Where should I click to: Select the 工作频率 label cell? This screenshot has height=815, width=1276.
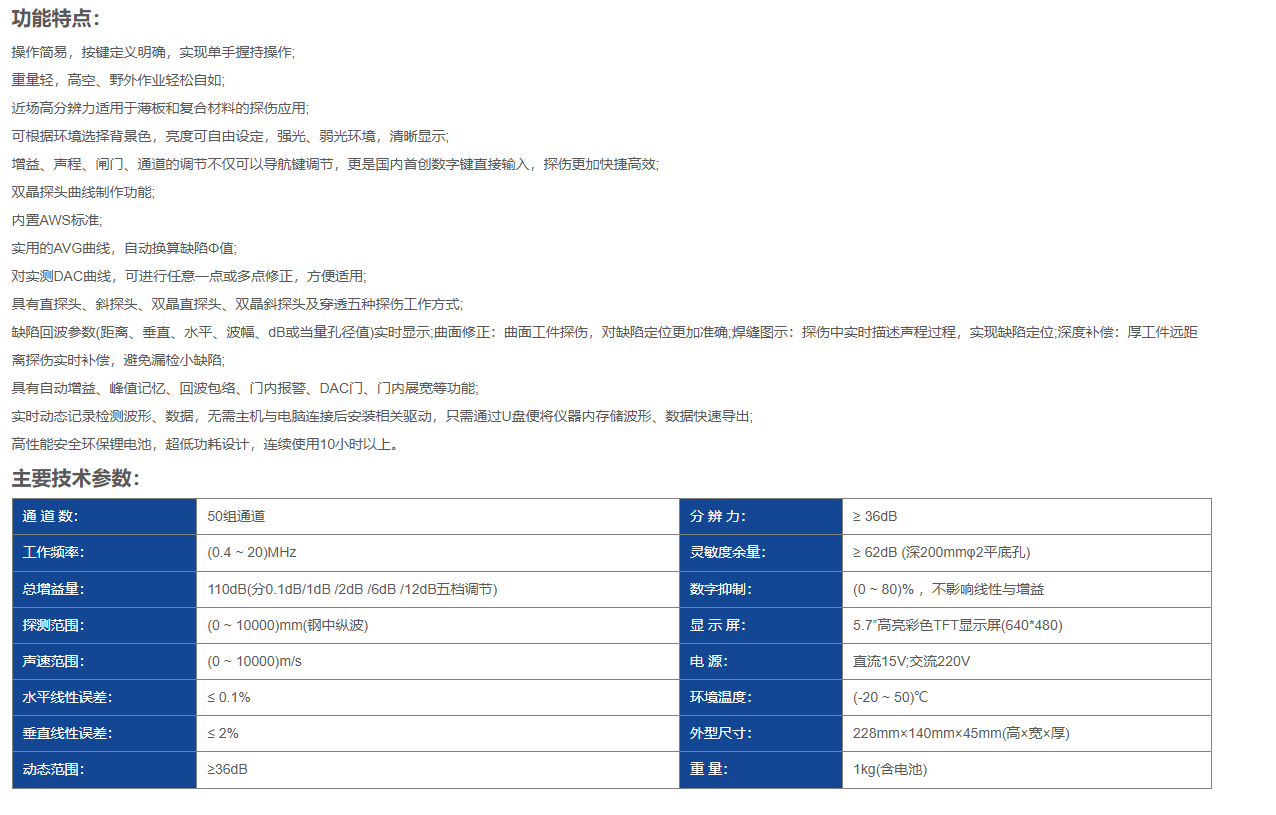click(104, 553)
